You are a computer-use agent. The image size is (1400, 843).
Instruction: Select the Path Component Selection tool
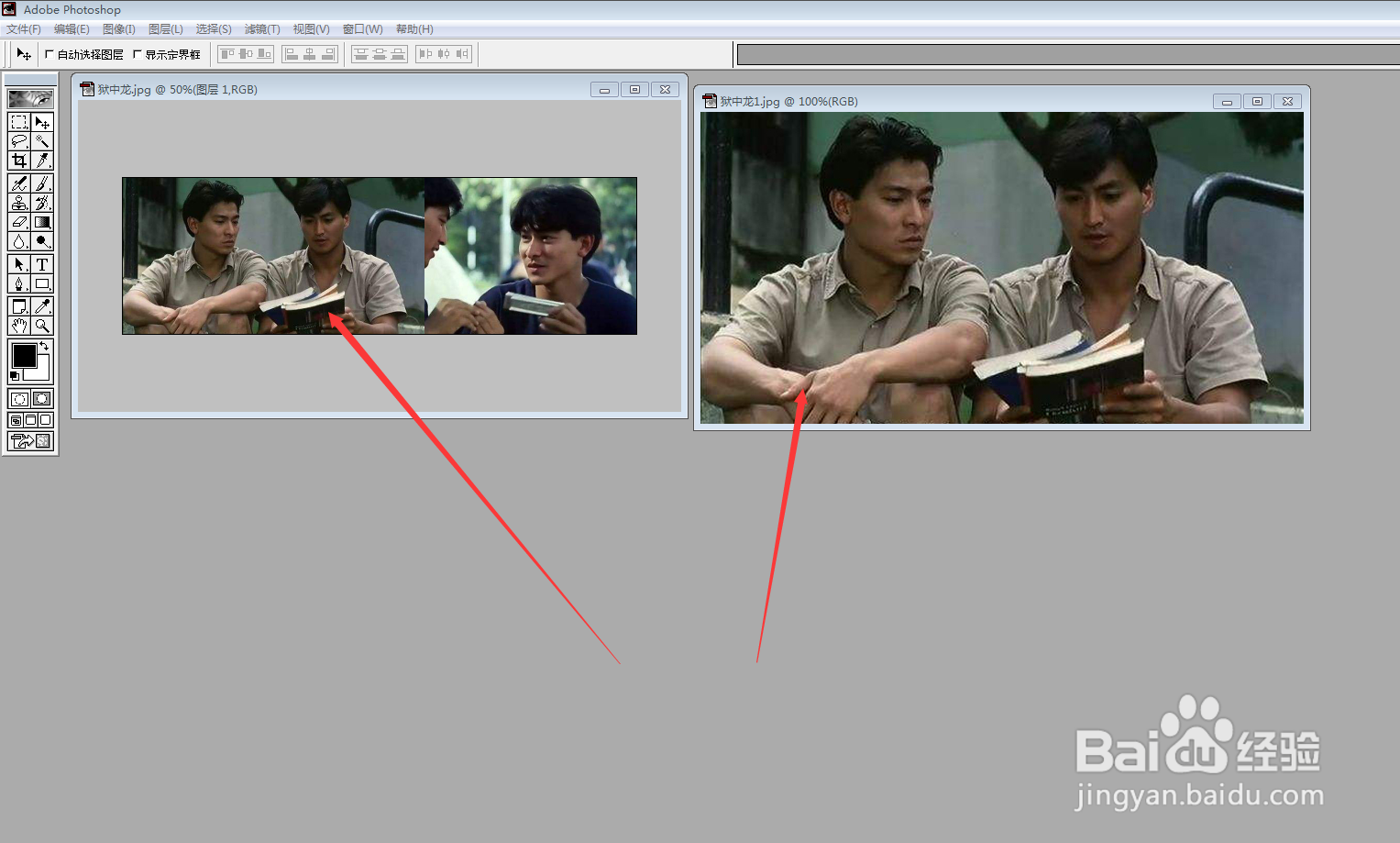coord(18,264)
